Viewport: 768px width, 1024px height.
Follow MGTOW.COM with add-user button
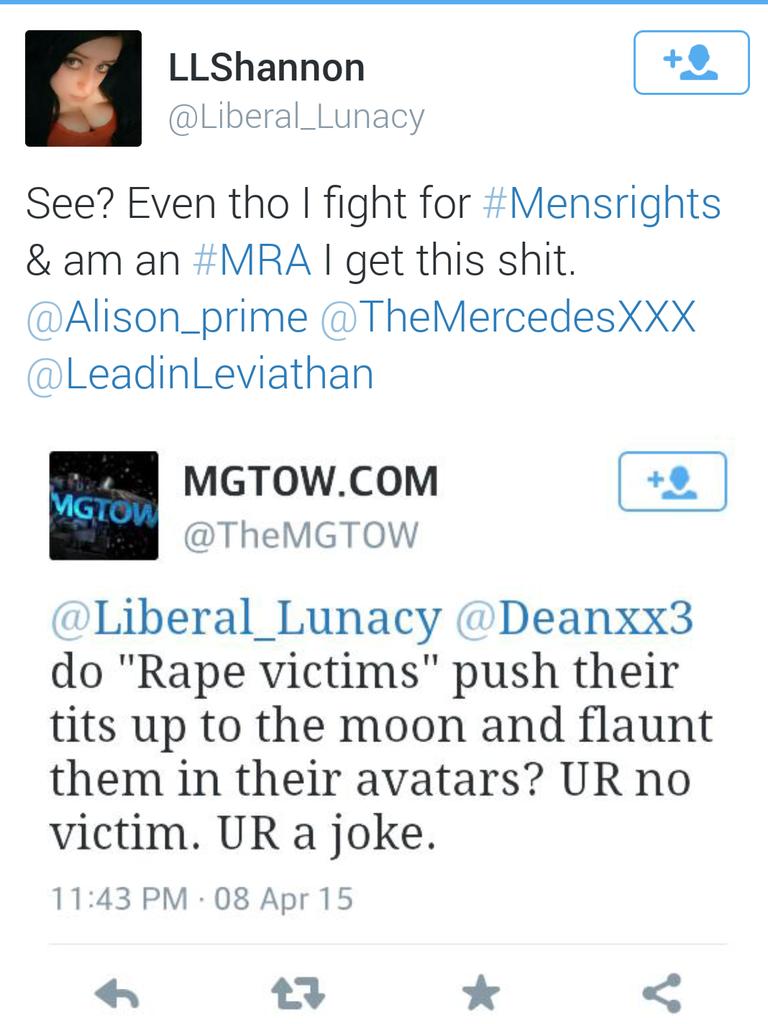672,481
